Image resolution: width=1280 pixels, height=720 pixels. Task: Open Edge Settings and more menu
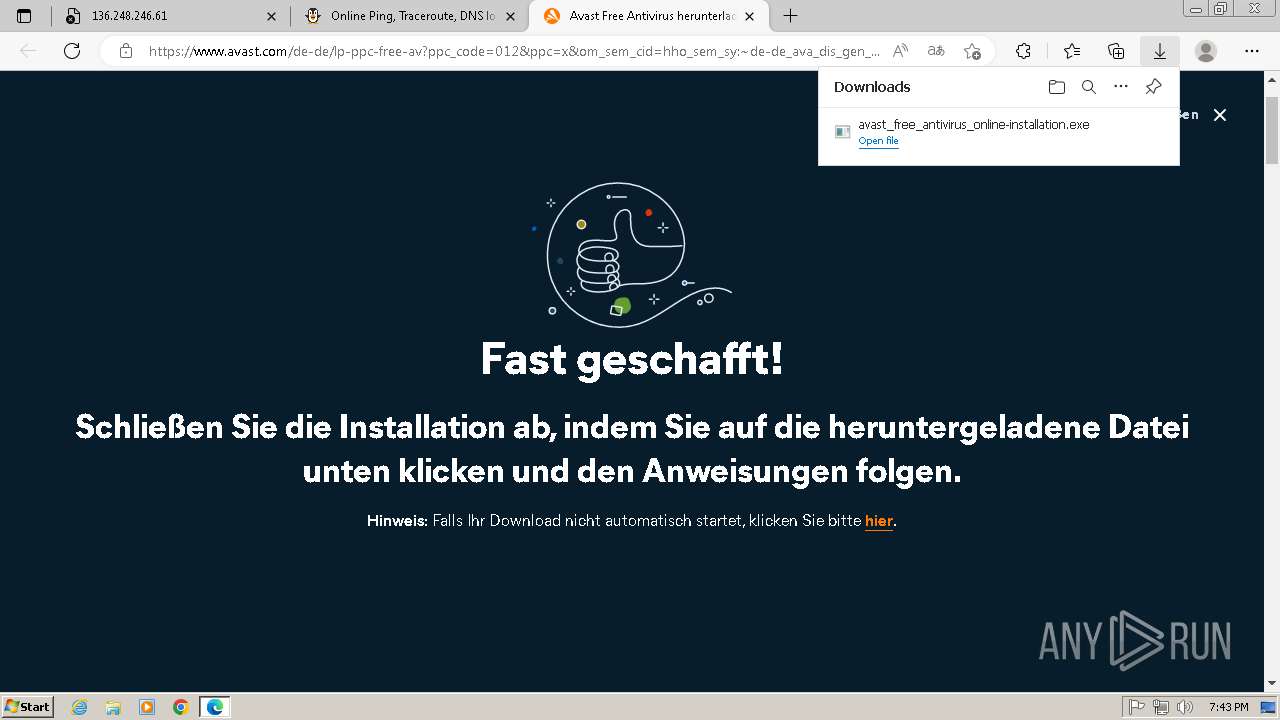(x=1252, y=51)
